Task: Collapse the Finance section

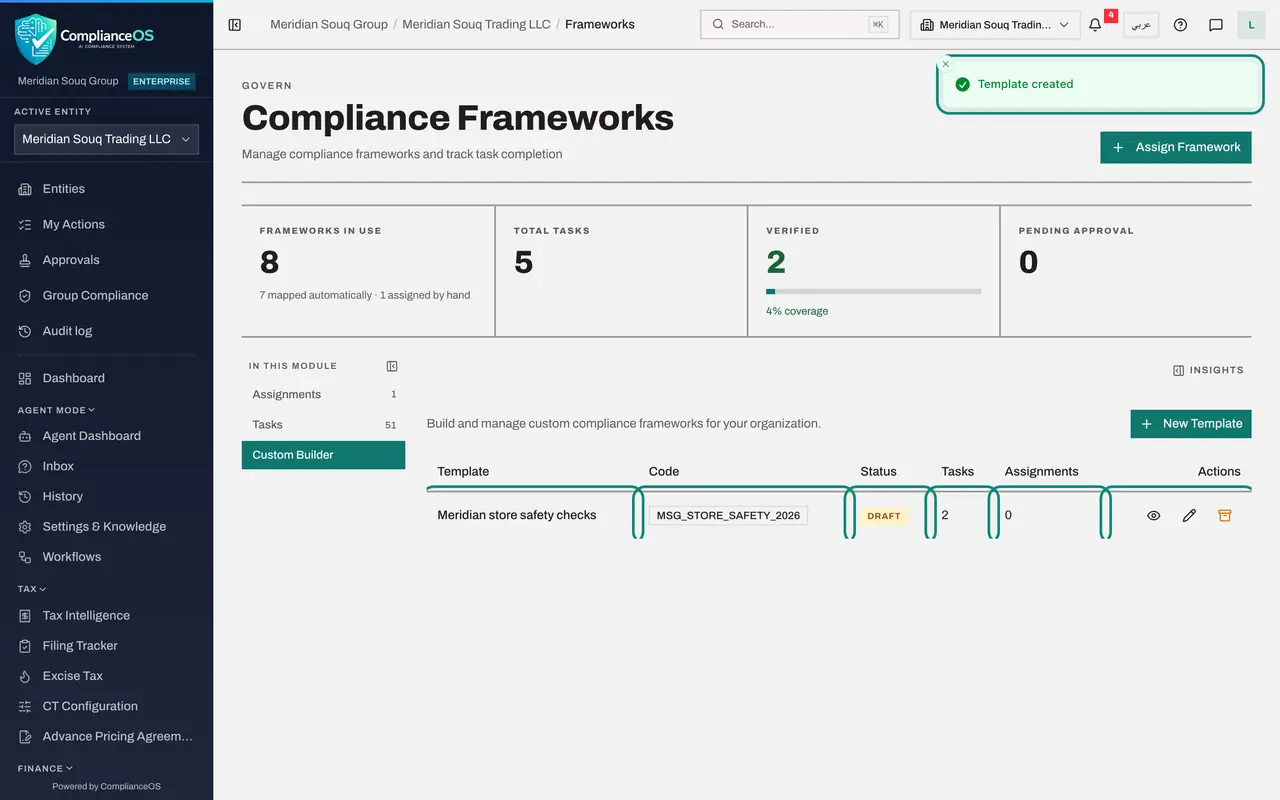Action: tap(46, 768)
